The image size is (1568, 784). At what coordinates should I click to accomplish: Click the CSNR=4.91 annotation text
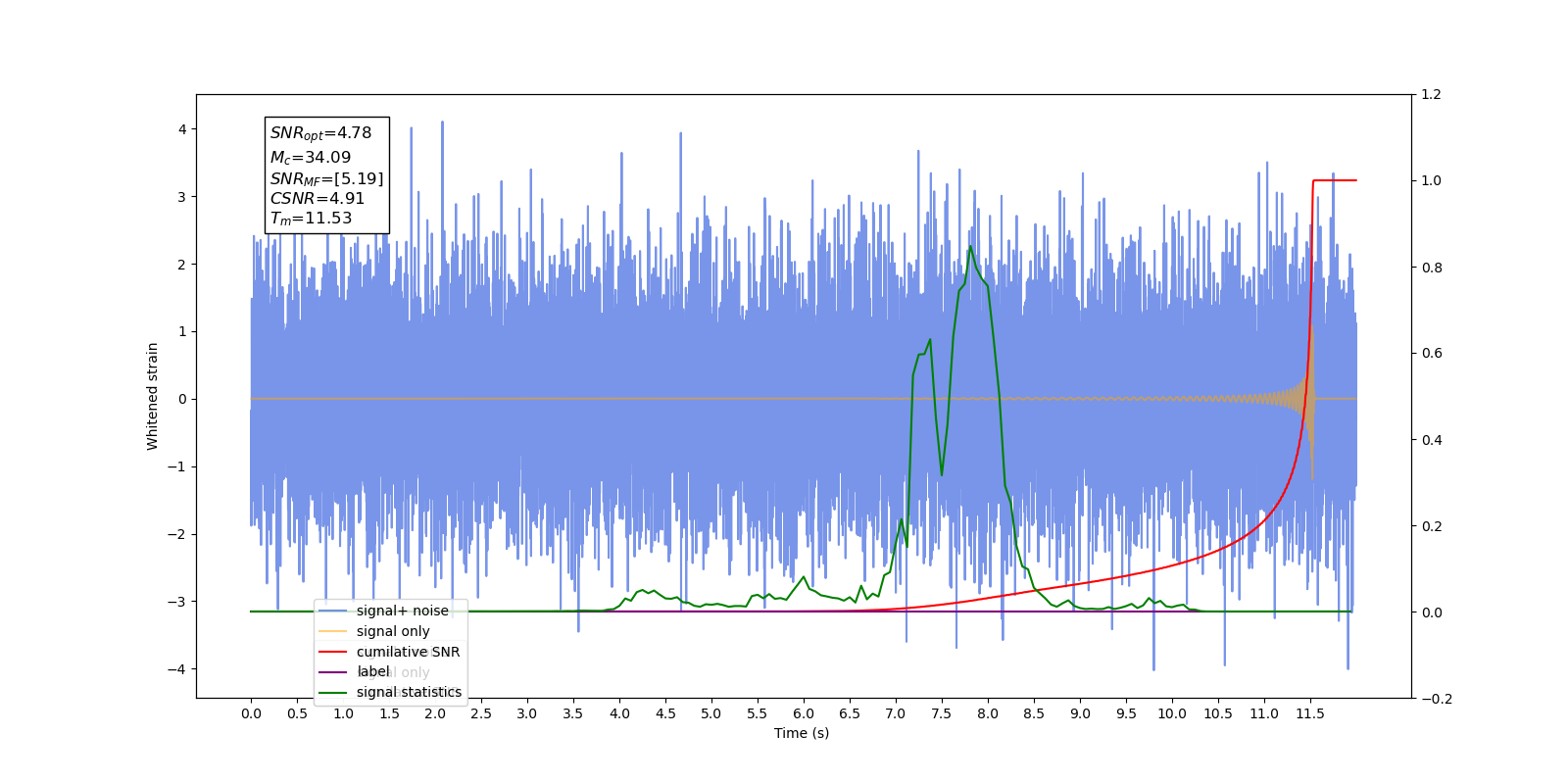pyautogui.click(x=317, y=198)
